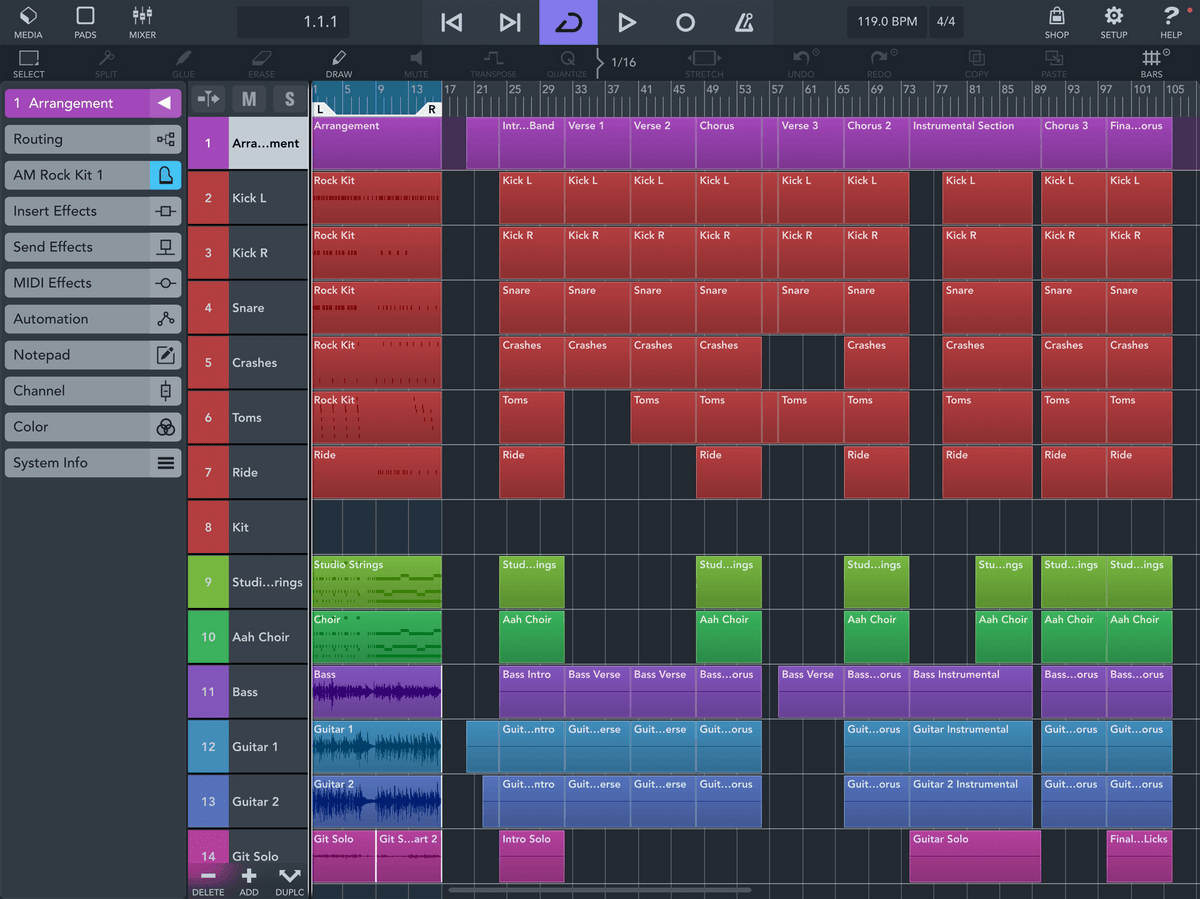This screenshot has width=1200, height=899.
Task: Open the Notepad panel
Action: click(x=92, y=355)
